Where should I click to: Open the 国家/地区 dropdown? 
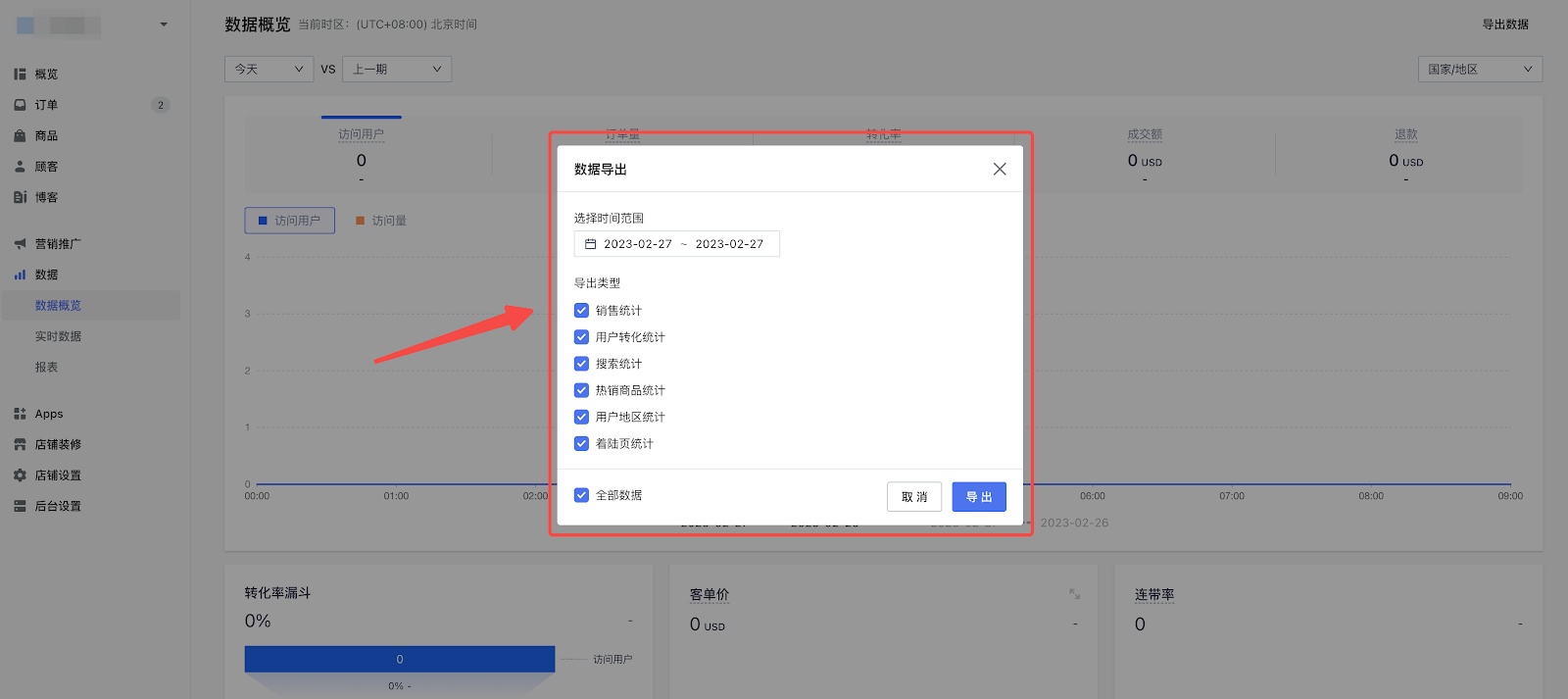(1479, 70)
